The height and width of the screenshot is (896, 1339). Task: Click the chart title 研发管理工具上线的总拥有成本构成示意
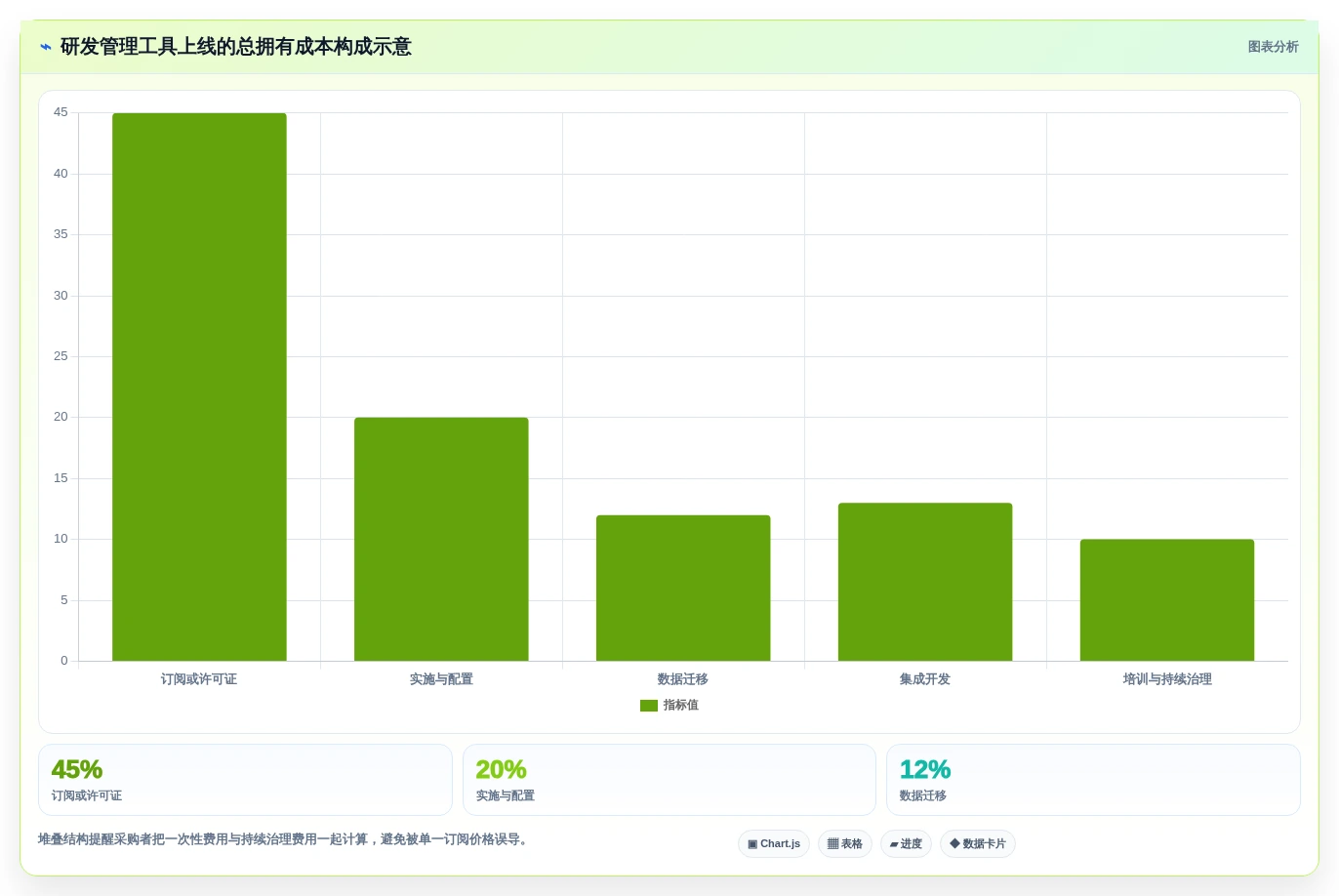click(236, 47)
